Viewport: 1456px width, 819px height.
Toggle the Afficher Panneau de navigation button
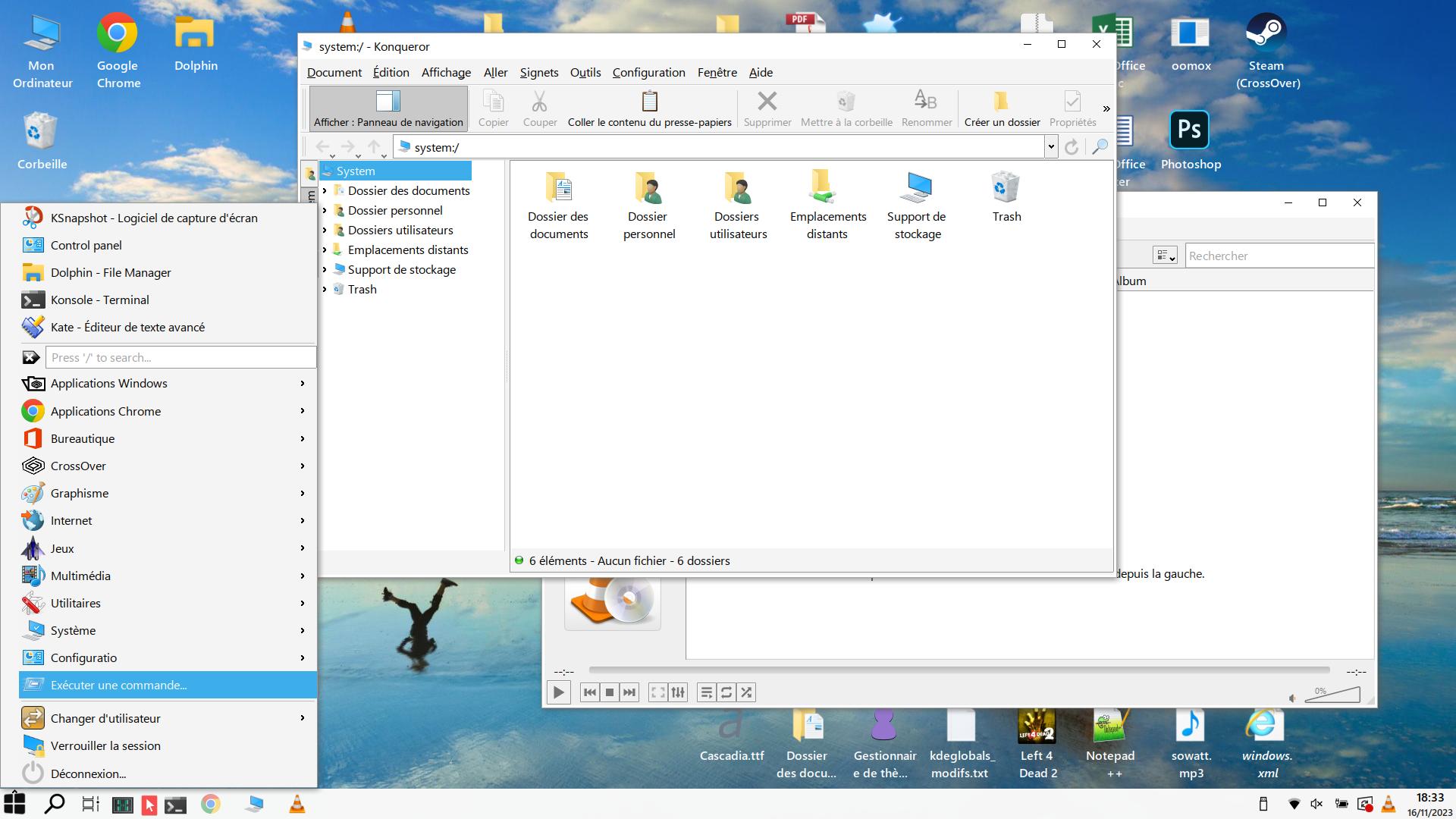pos(388,108)
